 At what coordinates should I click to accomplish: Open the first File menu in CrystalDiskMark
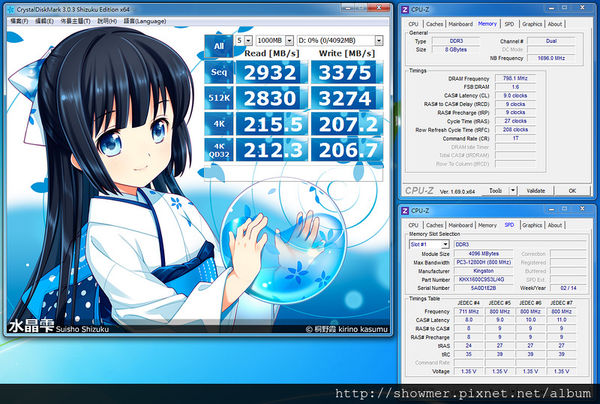(19, 21)
